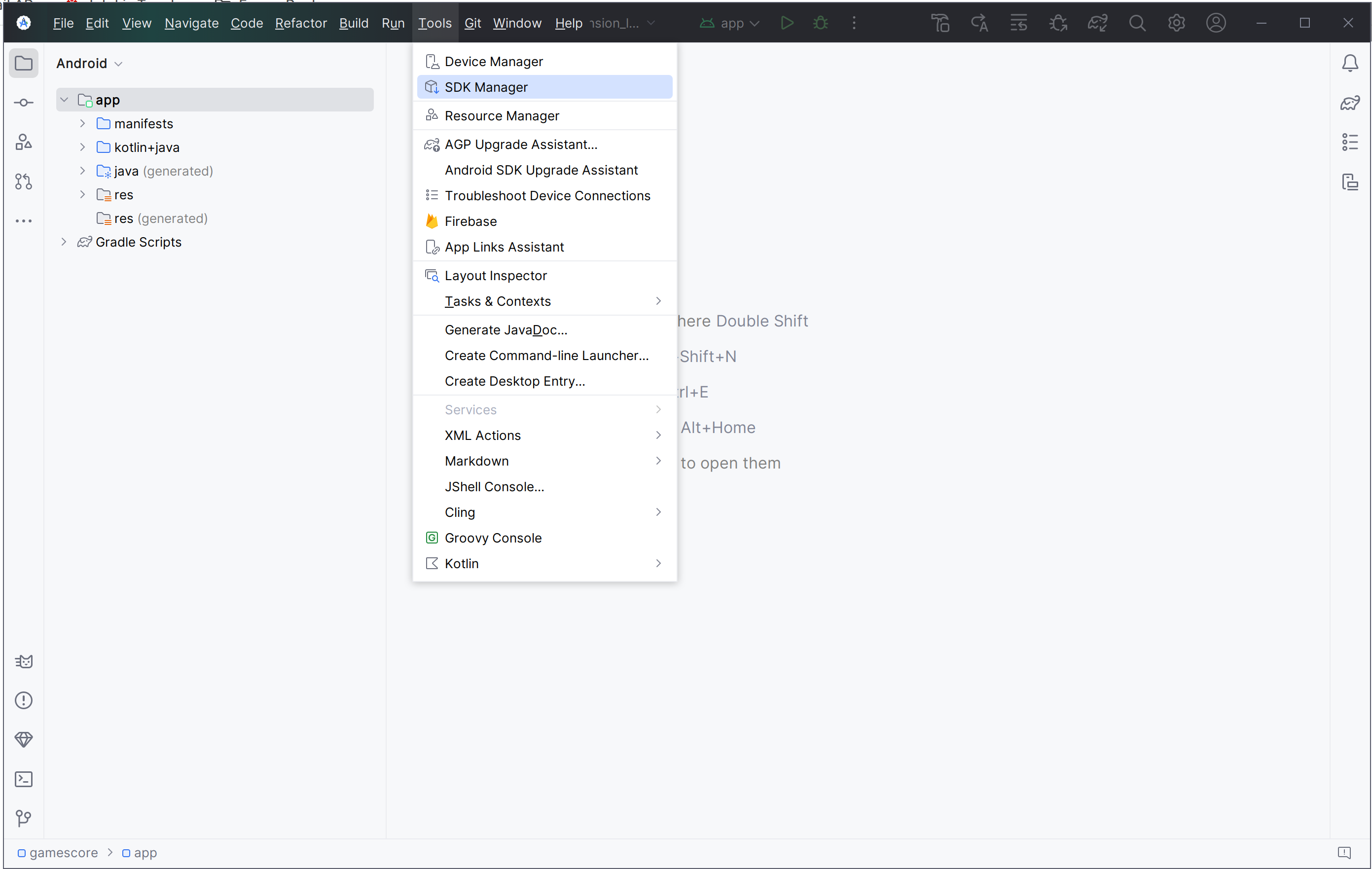Open the Kotlin submenu
This screenshot has width=1372, height=869.
pos(544,564)
